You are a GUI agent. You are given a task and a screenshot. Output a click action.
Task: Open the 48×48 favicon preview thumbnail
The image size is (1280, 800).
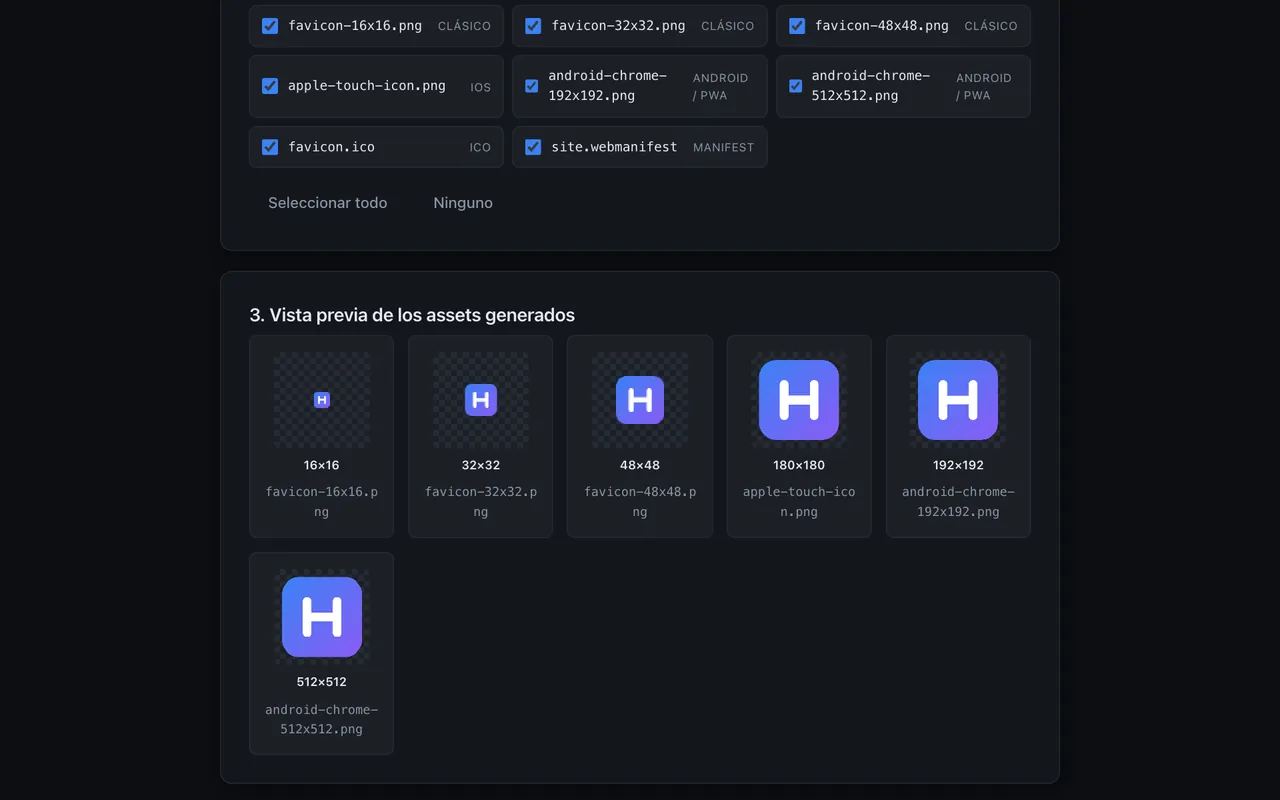pos(640,400)
